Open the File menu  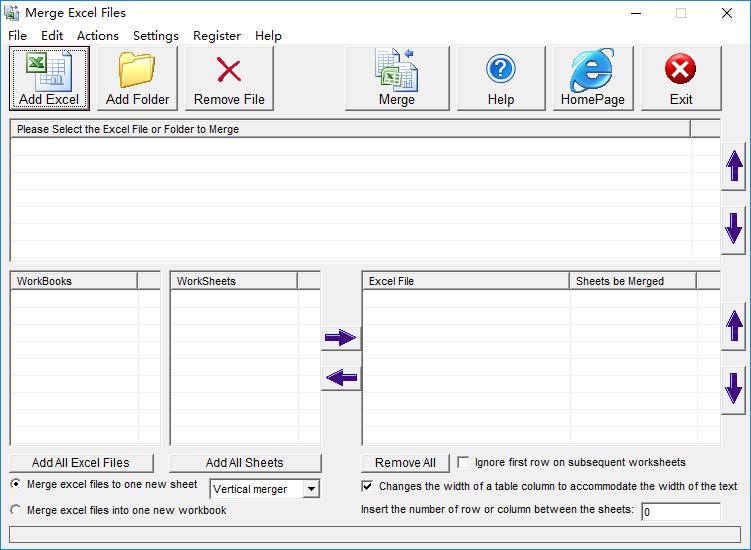[17, 36]
